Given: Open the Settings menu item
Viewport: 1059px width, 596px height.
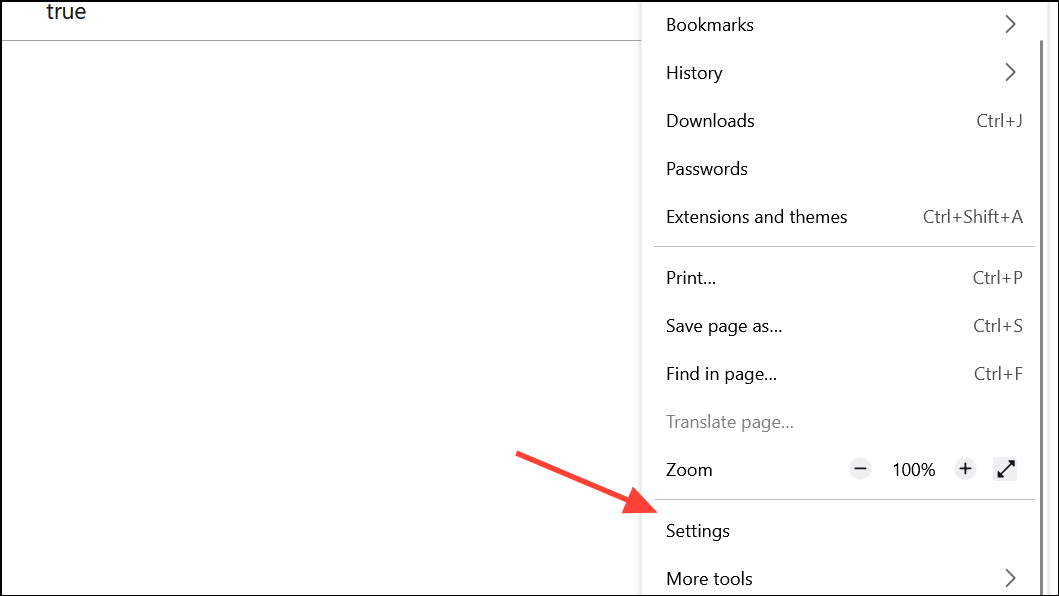Looking at the screenshot, I should (x=698, y=531).
